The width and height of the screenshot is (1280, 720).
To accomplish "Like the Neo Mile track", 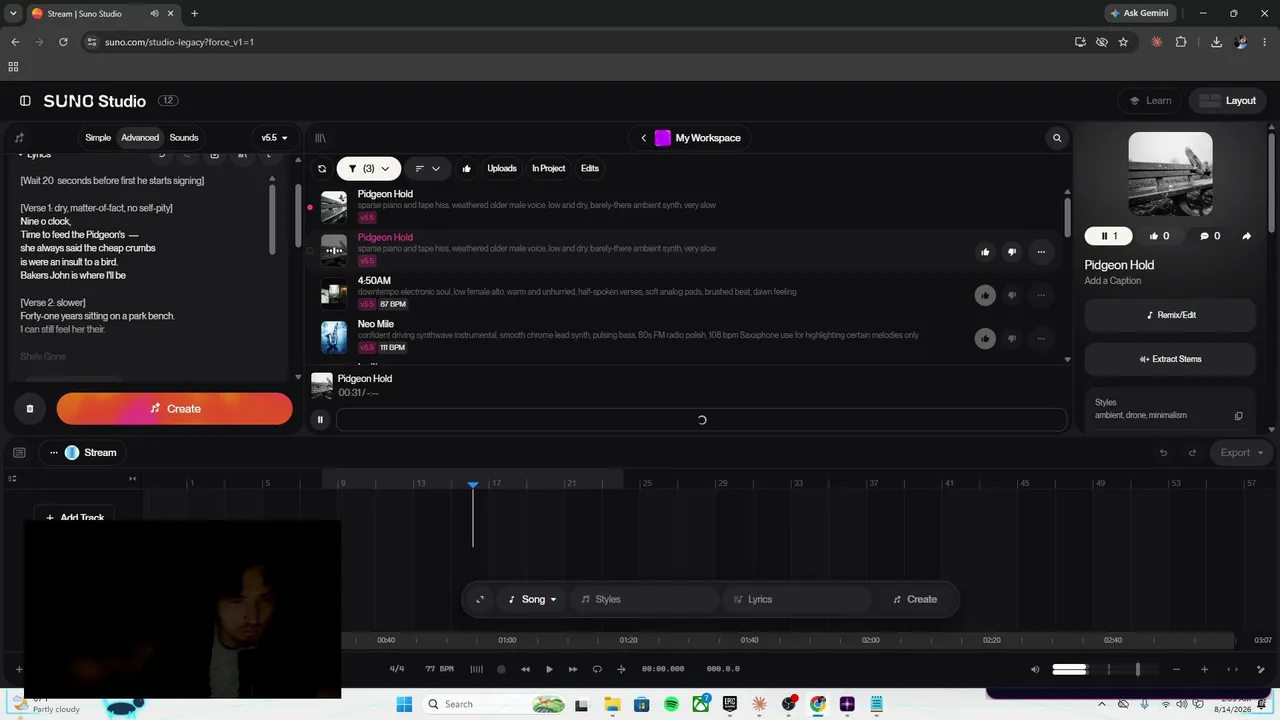I will click(985, 338).
